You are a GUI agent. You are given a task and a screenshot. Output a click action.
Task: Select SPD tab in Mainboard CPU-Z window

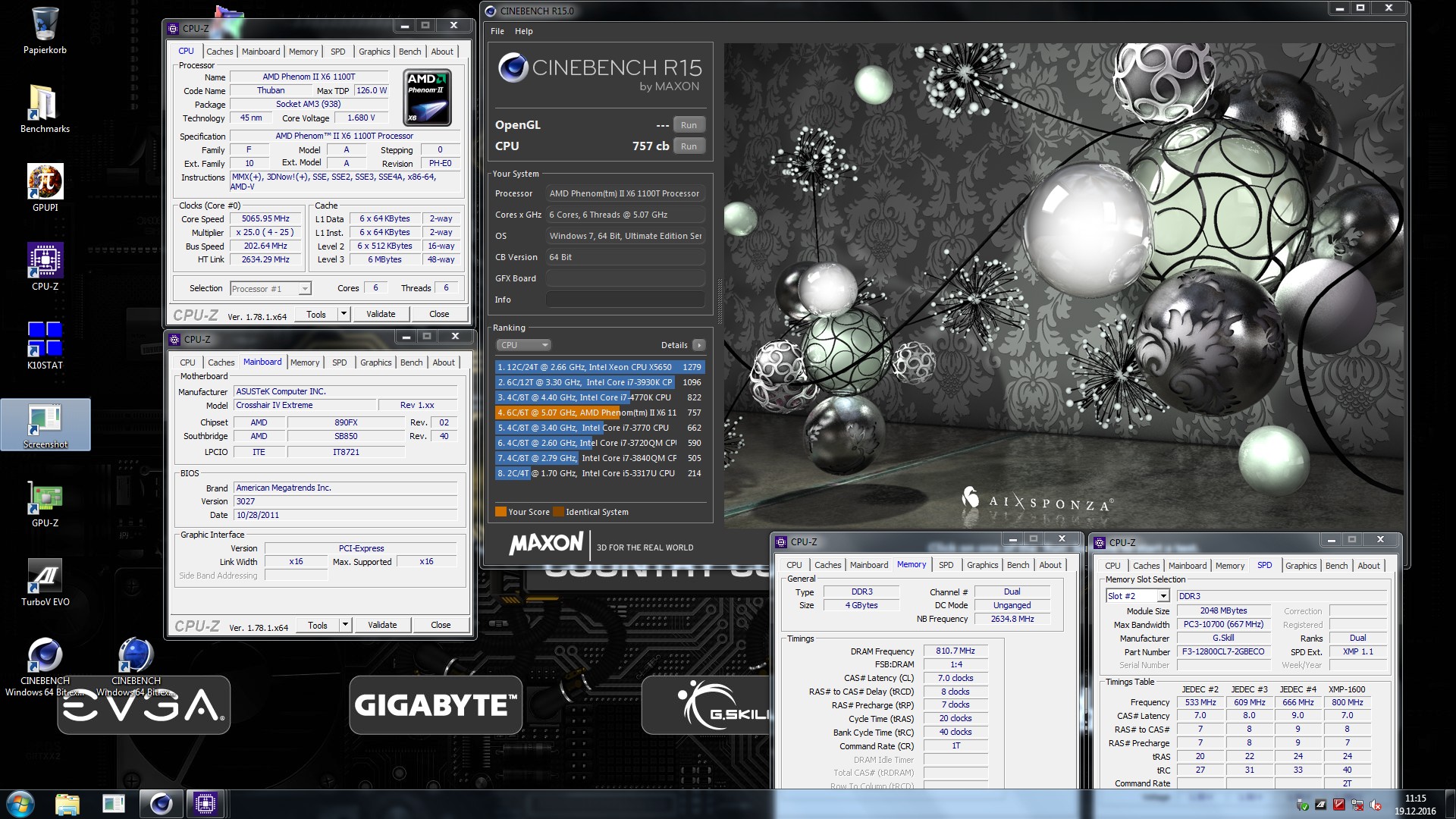click(x=339, y=362)
